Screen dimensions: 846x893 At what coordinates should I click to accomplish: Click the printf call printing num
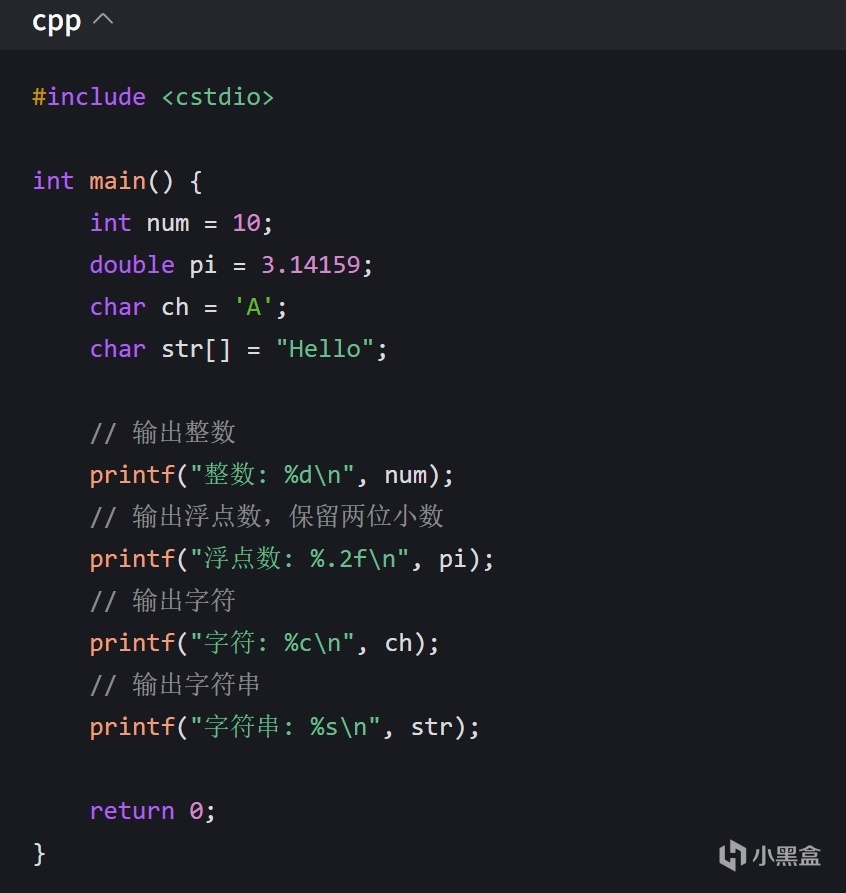271,475
